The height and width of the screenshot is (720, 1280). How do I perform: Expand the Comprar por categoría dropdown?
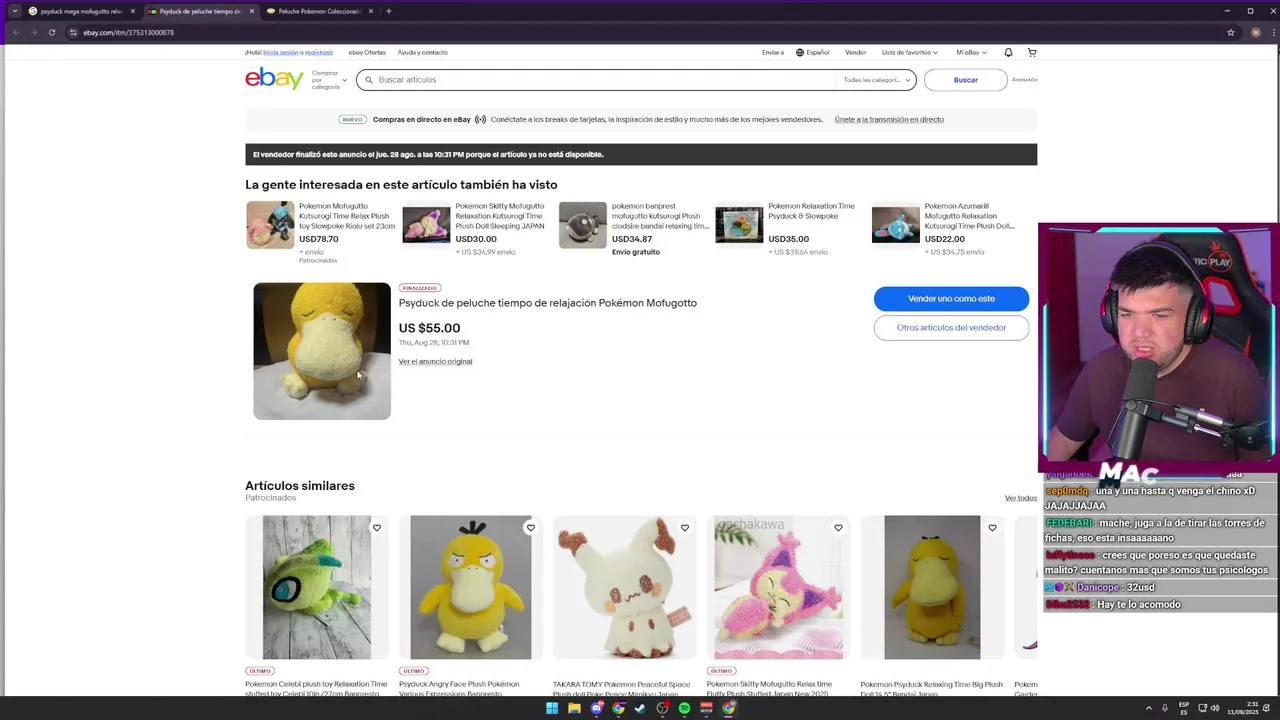click(329, 80)
